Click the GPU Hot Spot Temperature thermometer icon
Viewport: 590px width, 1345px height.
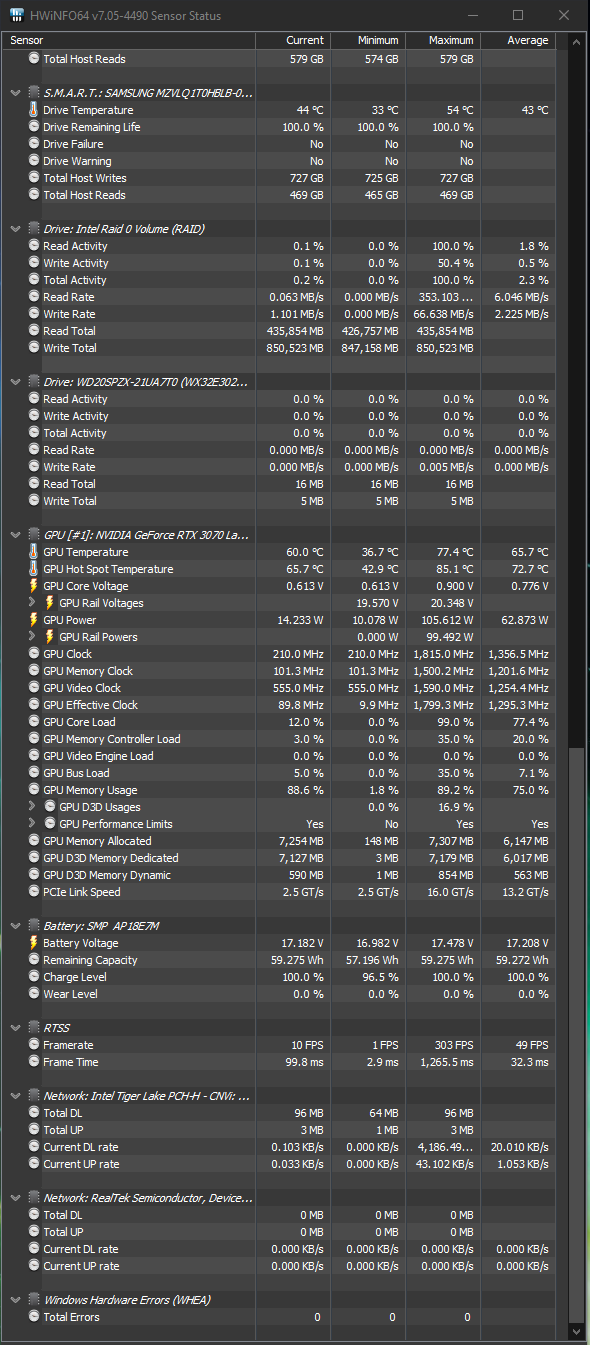[34, 569]
